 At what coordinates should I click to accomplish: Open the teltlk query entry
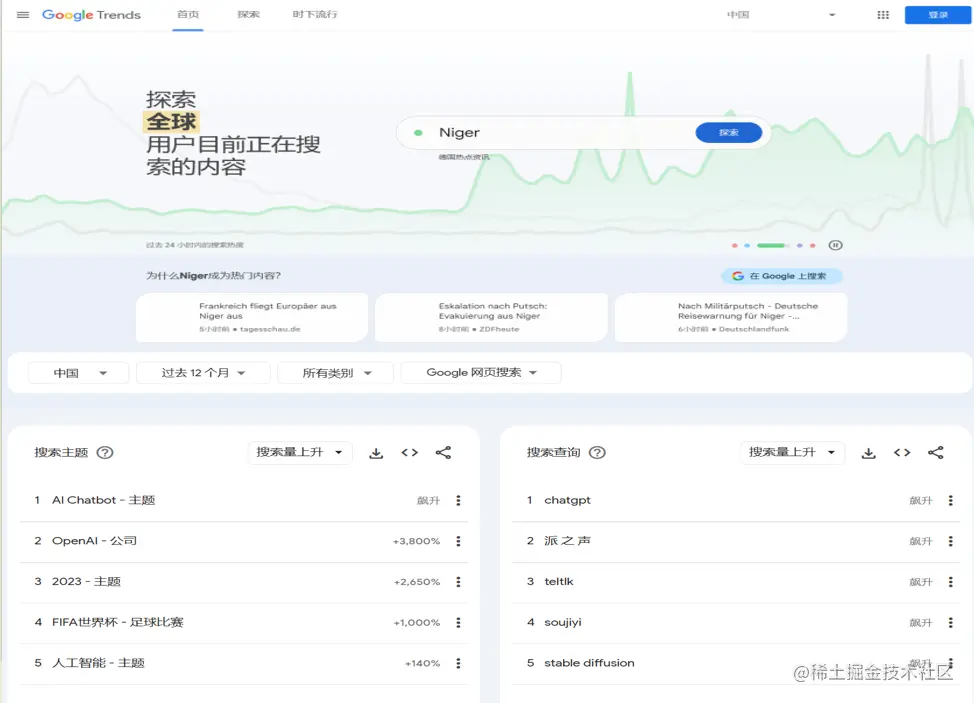558,582
